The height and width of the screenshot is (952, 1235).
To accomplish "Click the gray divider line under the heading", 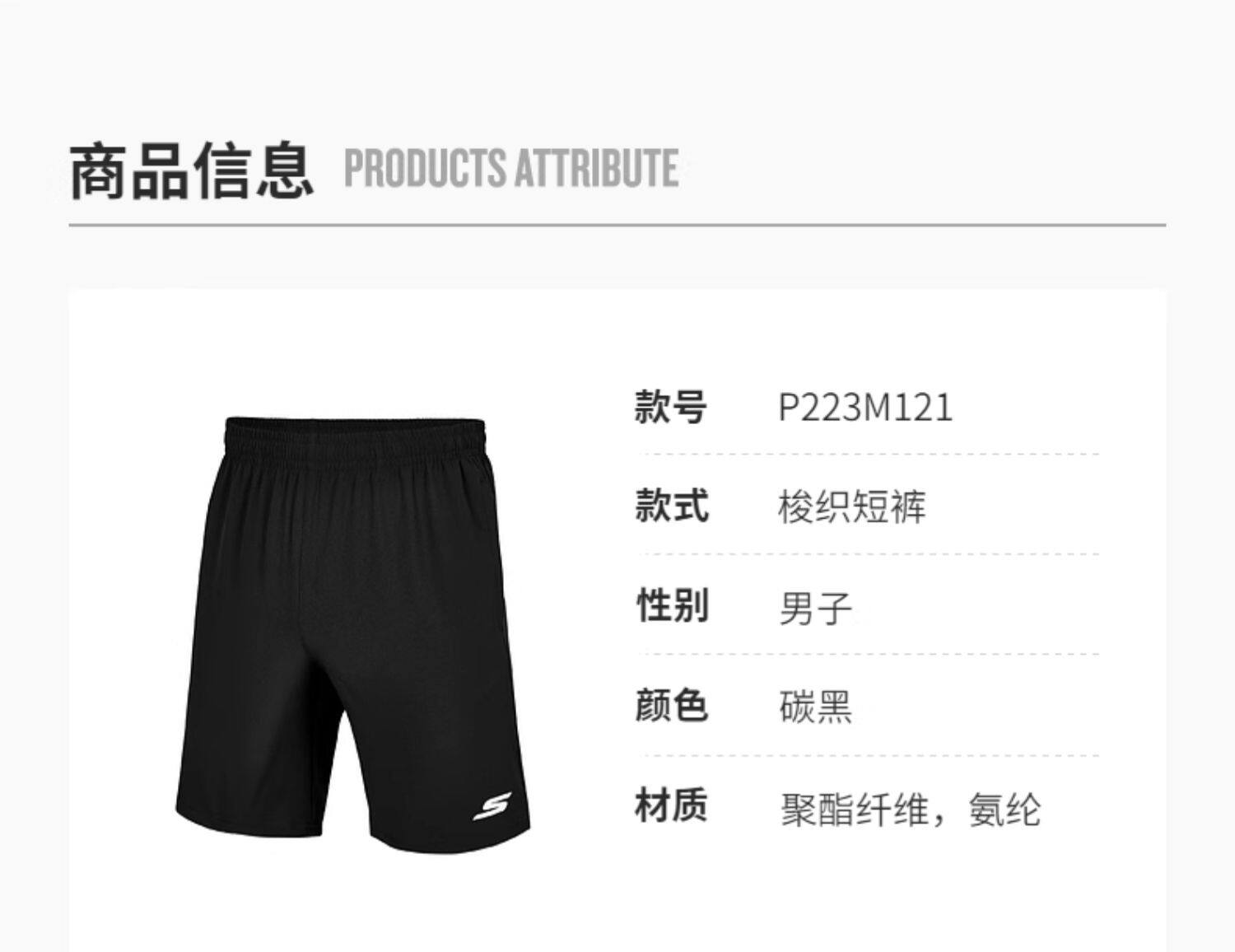I will pyautogui.click(x=617, y=224).
